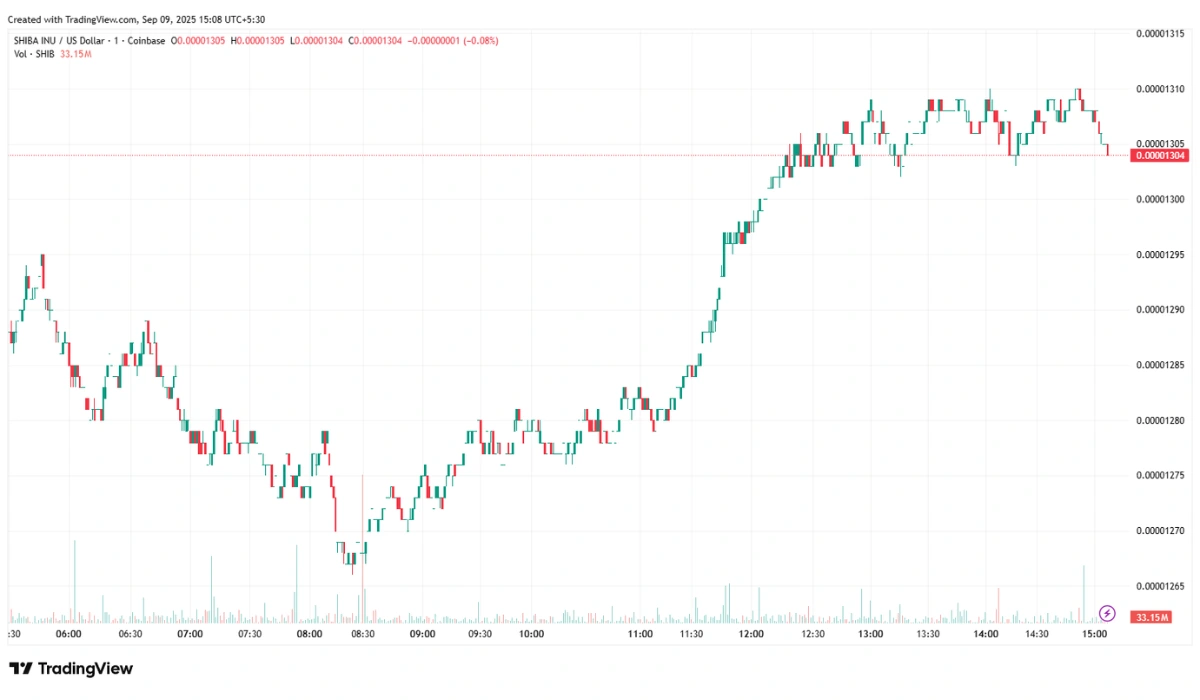Image resolution: width=1200 pixels, height=700 pixels.
Task: Click the red volume label 33.15M on the axis
Action: coord(1150,619)
